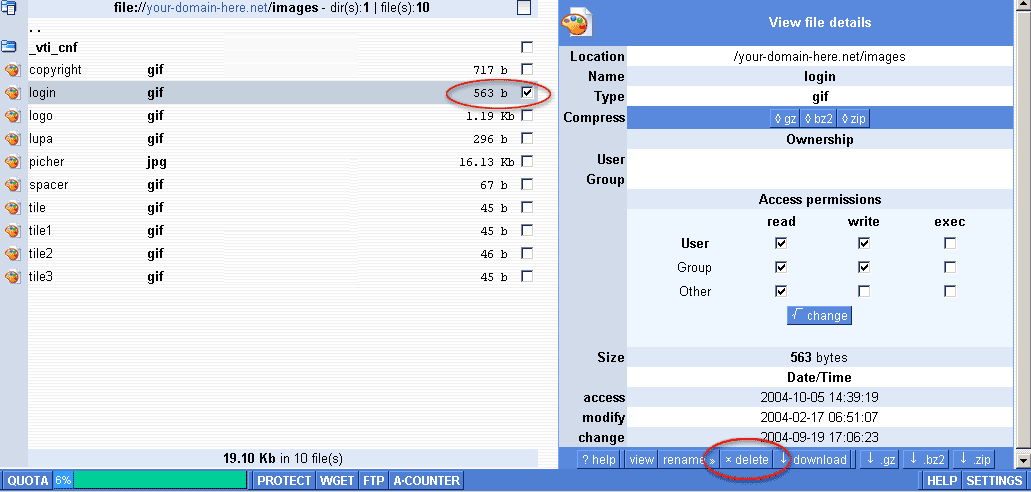Click the file manager icon at top-left
This screenshot has height=492, width=1031.
click(10, 8)
